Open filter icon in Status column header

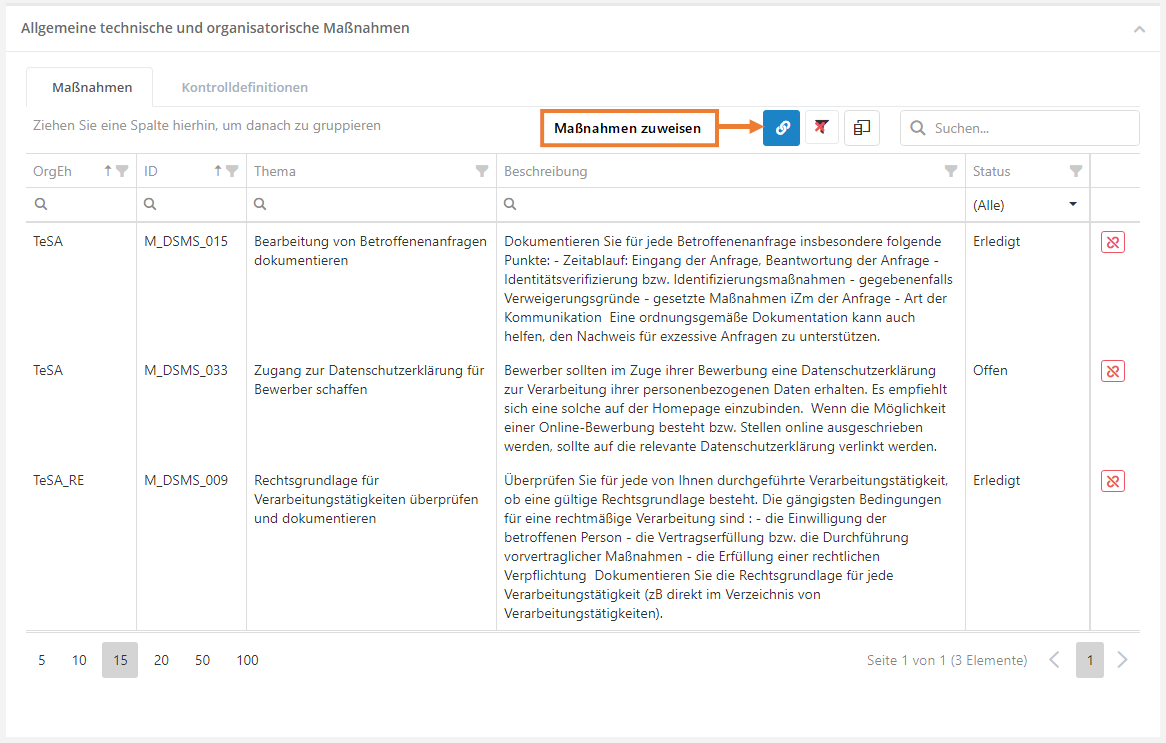(x=1076, y=171)
